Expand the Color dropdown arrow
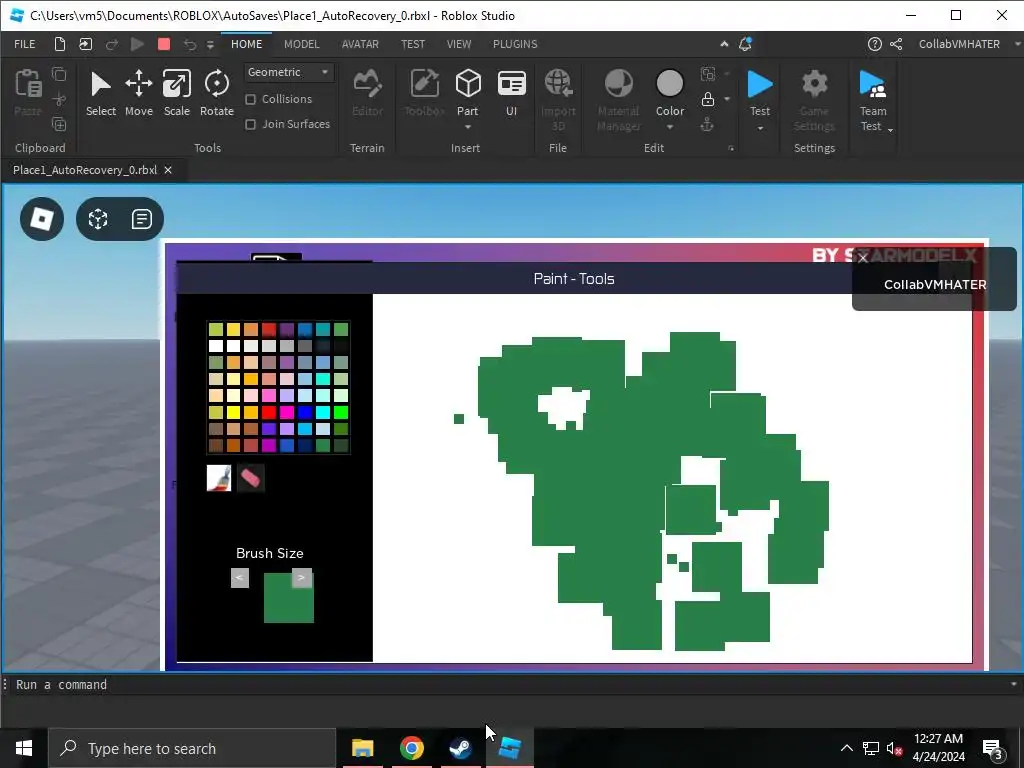1024x768 pixels. coord(670,127)
